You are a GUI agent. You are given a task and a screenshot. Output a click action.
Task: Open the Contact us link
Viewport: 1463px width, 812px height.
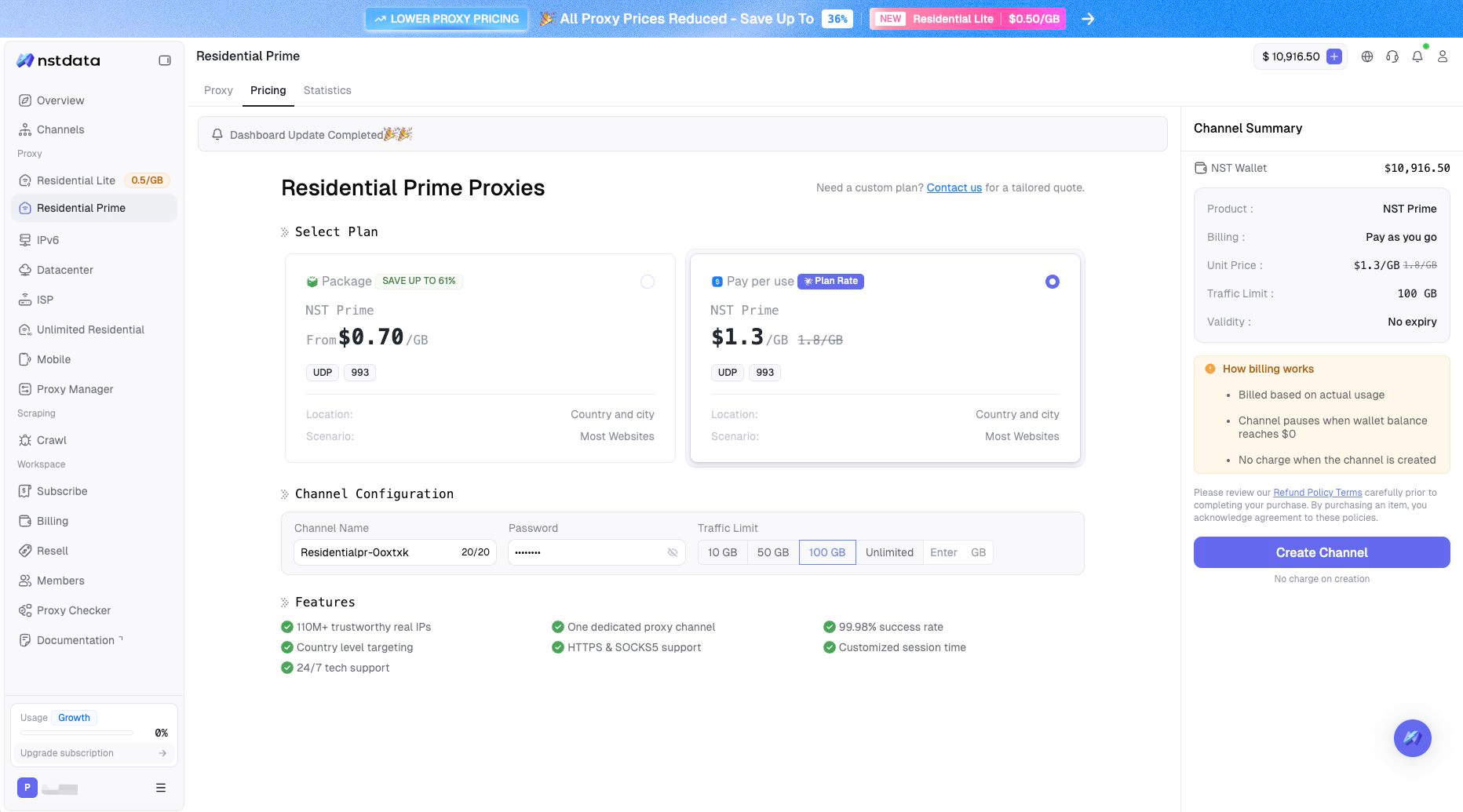click(954, 188)
